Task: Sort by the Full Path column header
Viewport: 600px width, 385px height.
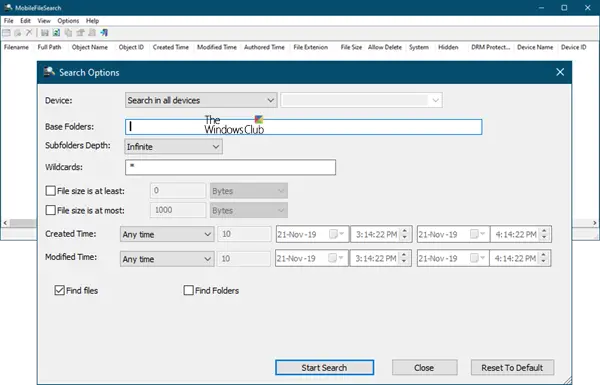Action: tap(49, 47)
